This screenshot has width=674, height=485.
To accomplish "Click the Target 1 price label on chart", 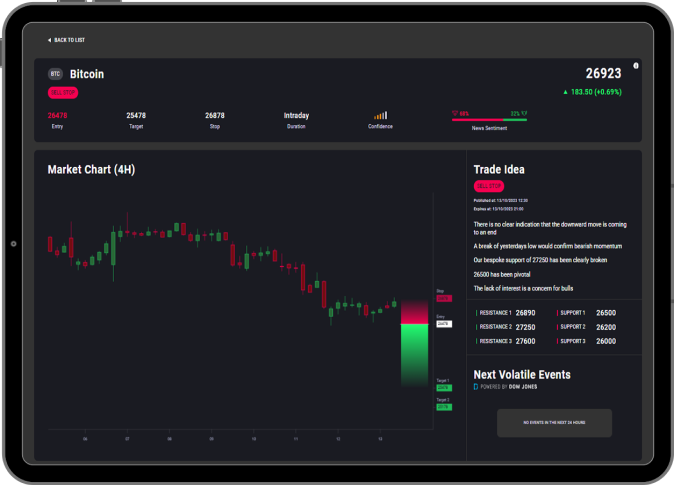I will 443,387.
